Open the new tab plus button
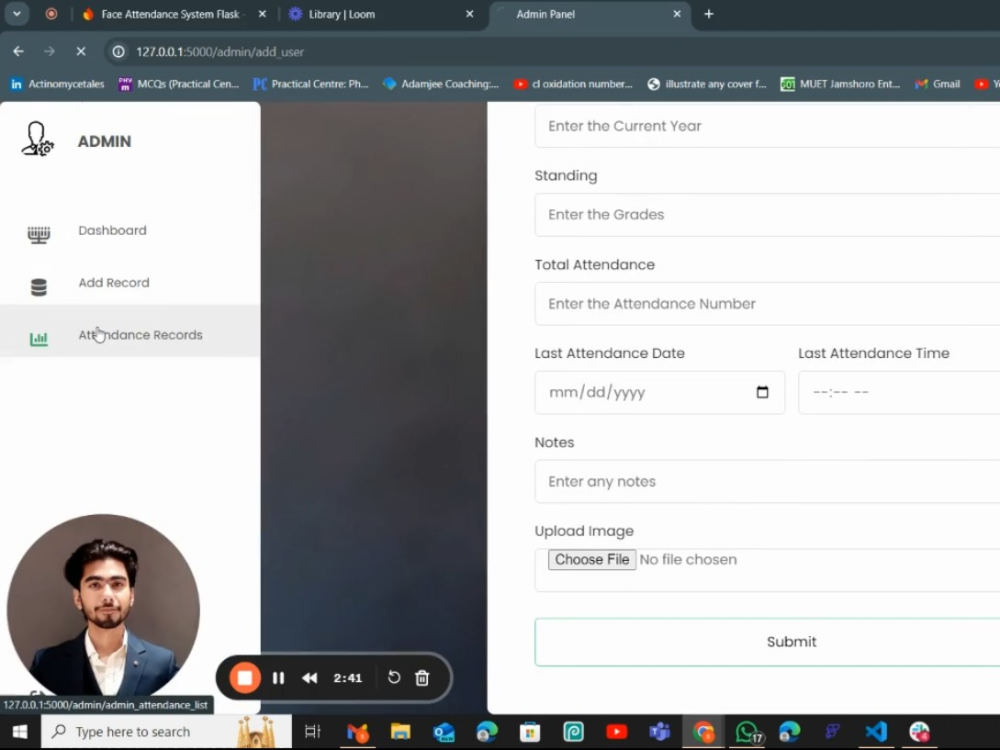1000x750 pixels. [708, 15]
